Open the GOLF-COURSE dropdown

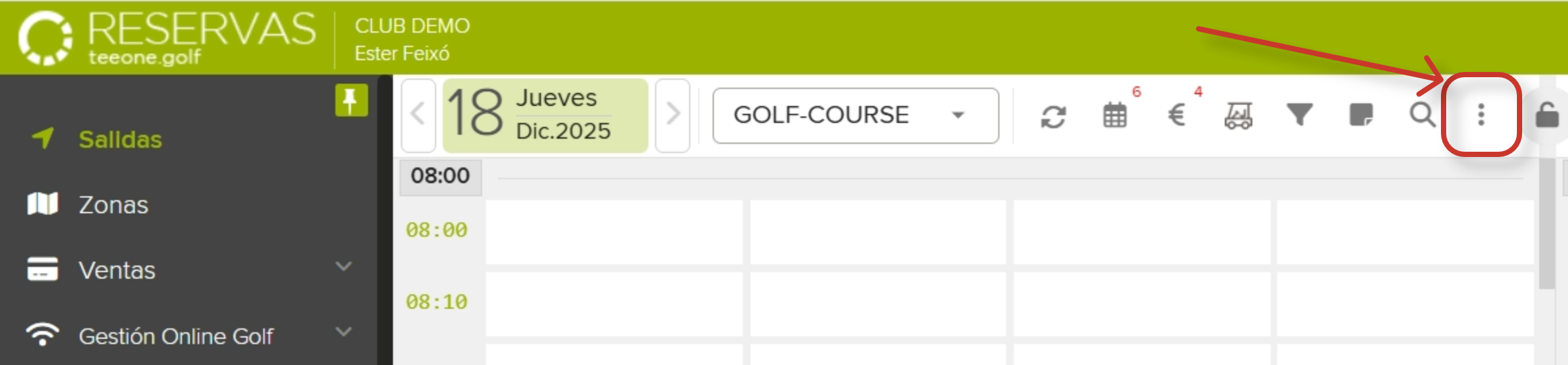click(x=855, y=115)
